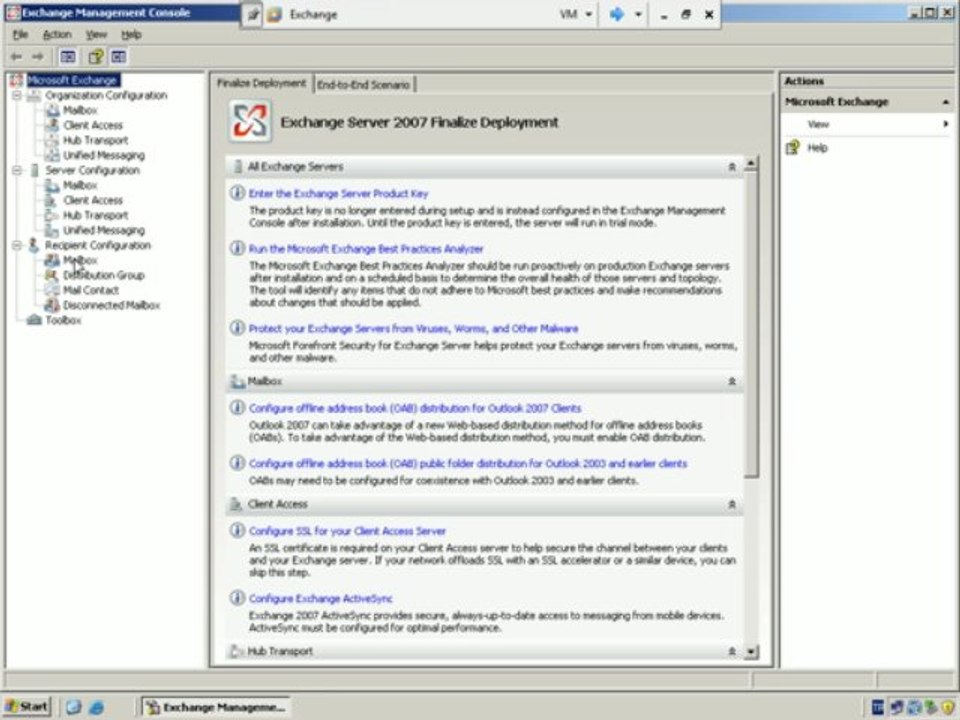Image resolution: width=960 pixels, height=720 pixels.
Task: Select Mailbox under Recipient Configuration
Action: (80, 260)
